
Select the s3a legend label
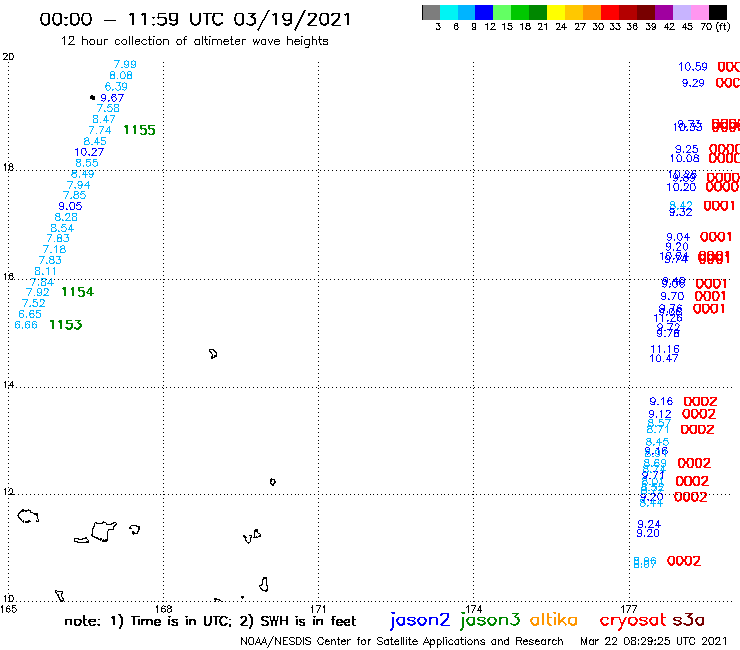(688, 620)
